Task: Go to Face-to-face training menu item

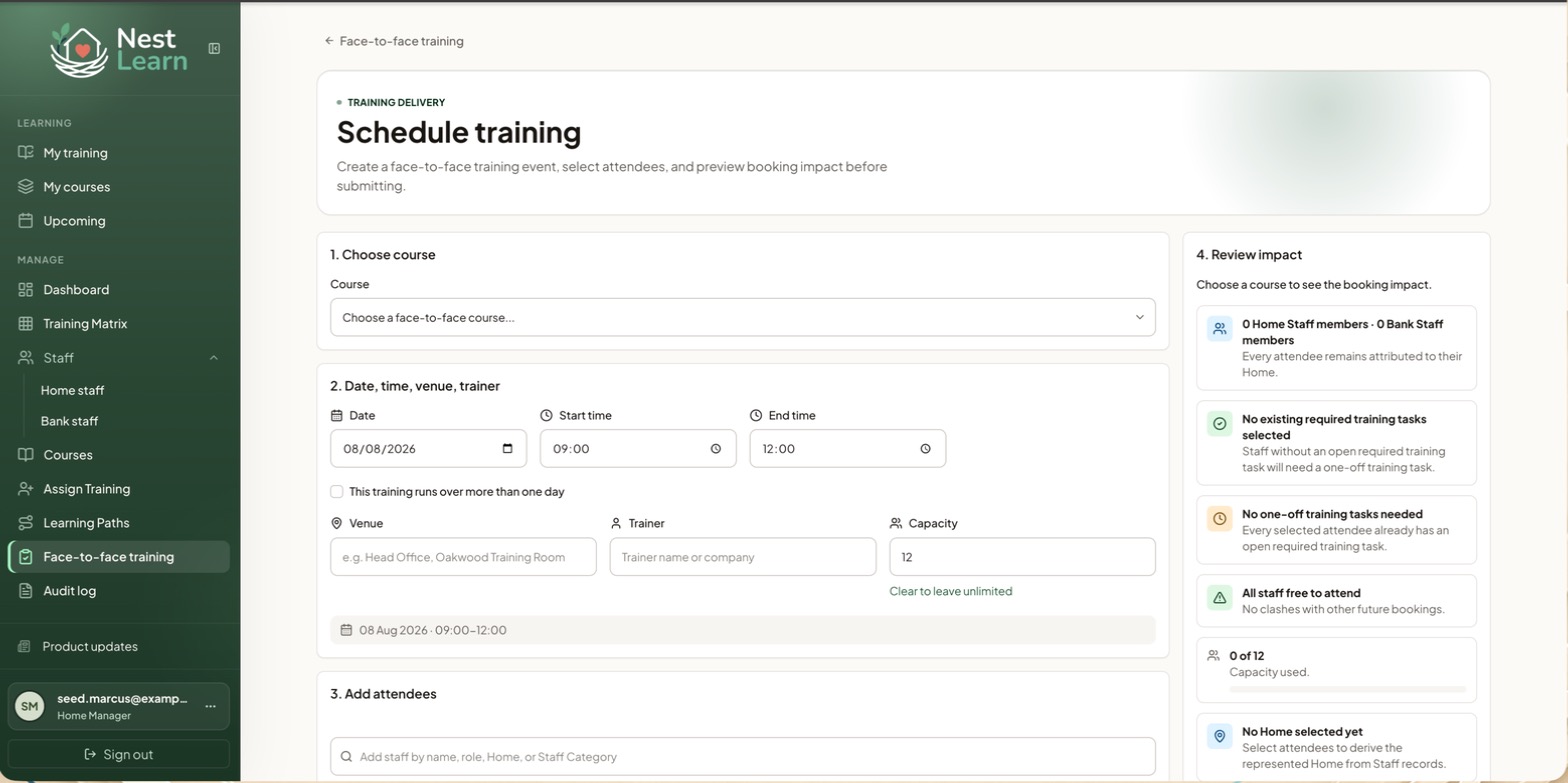Action: click(119, 557)
